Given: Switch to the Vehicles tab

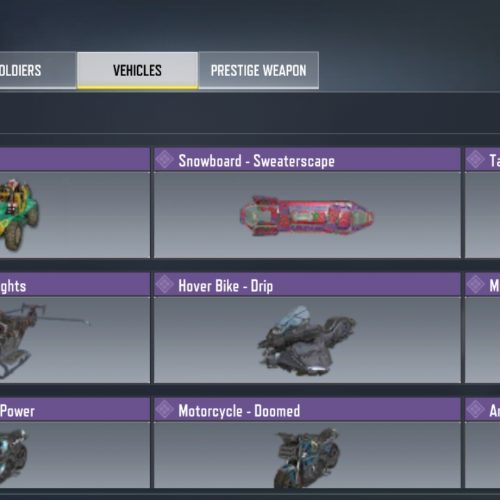Looking at the screenshot, I should point(137,70).
